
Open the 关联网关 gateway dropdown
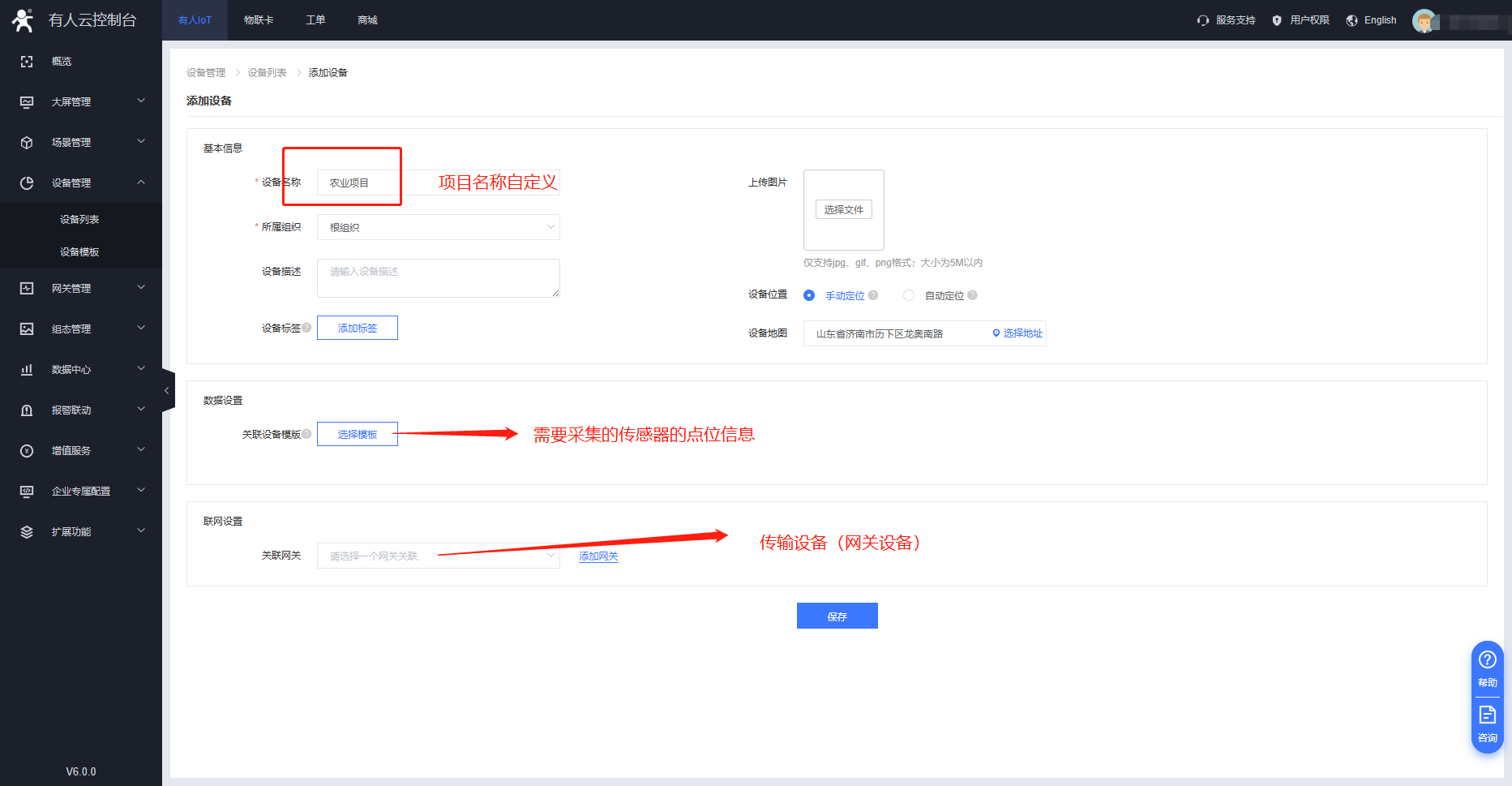[x=438, y=556]
